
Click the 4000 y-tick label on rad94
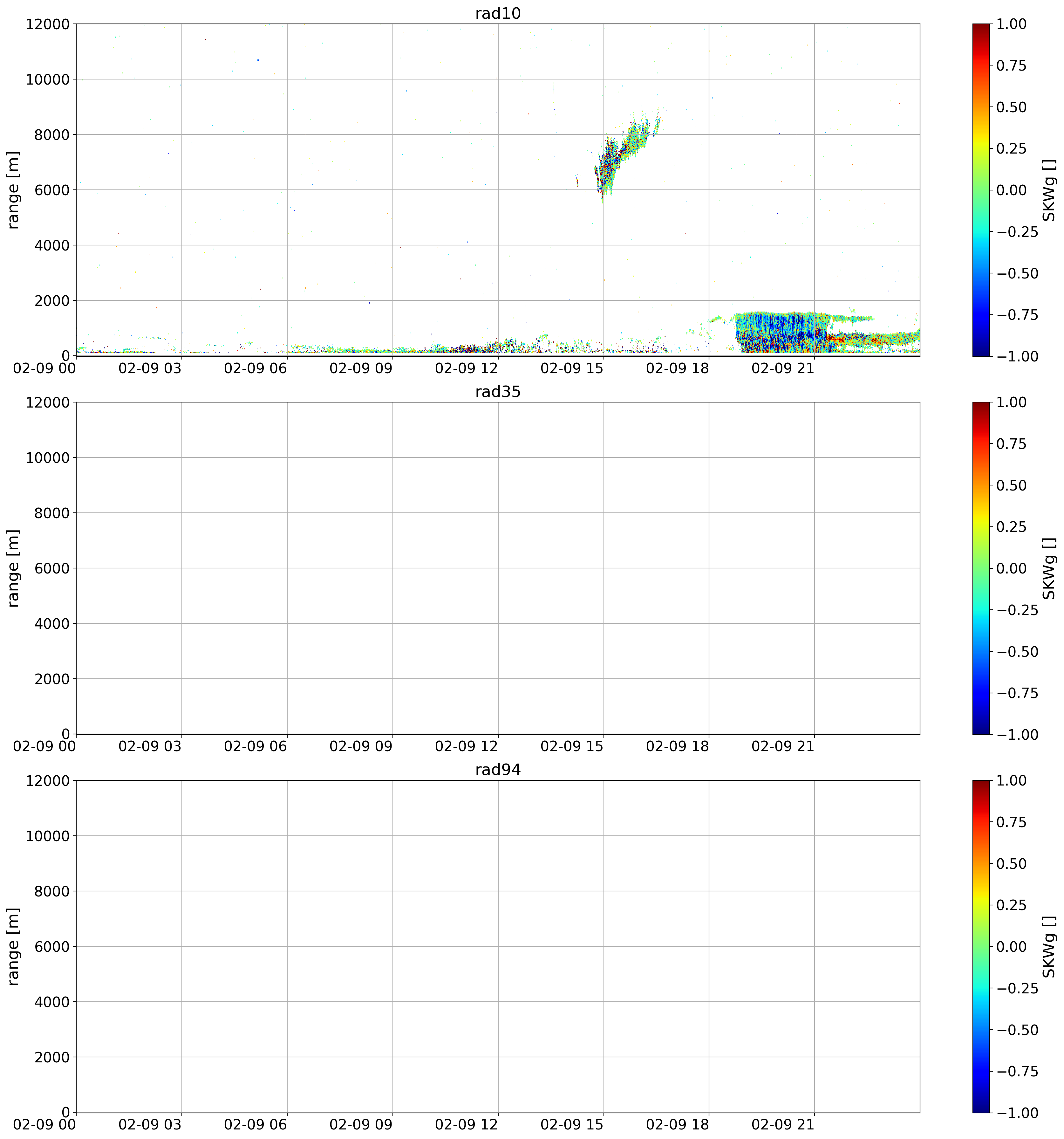51,1001
